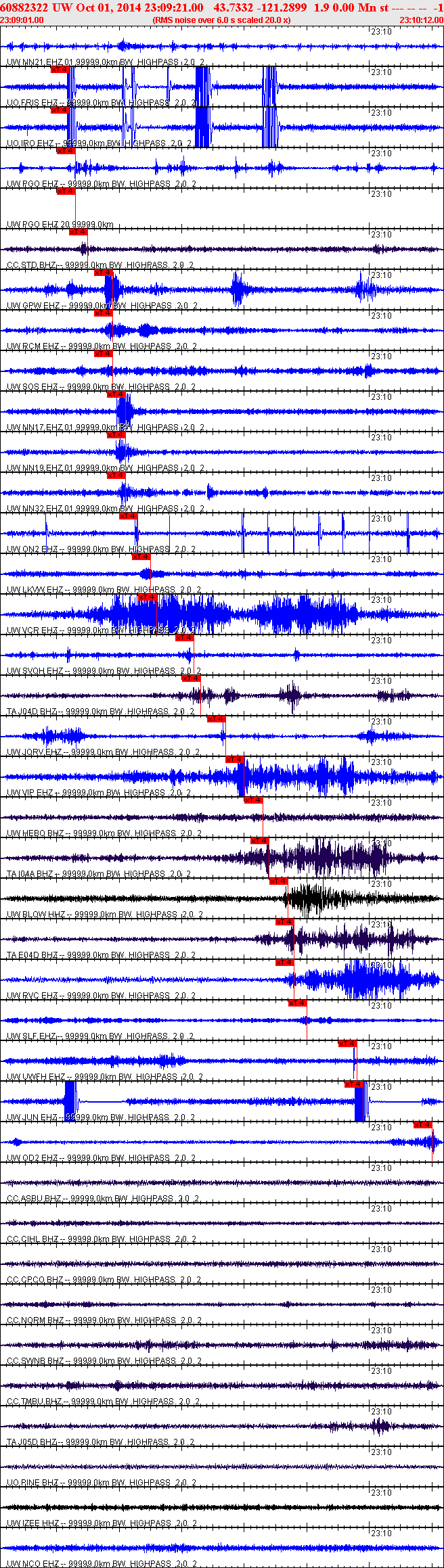Select the UW JUN EHZ station label
This screenshot has width=444, height=1568.
coord(102,1117)
